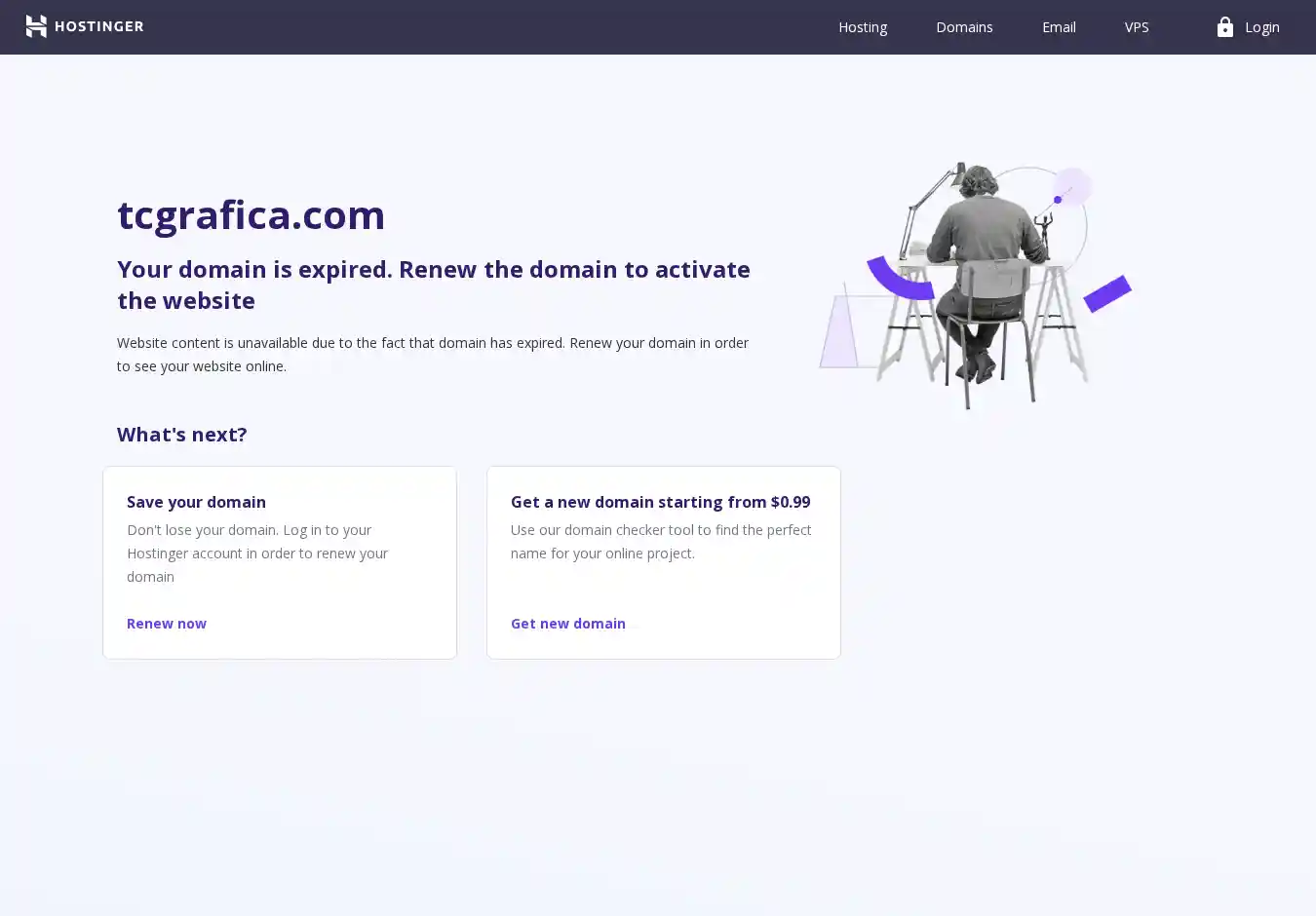
Task: Click the Get new domain link
Action: coord(568,624)
